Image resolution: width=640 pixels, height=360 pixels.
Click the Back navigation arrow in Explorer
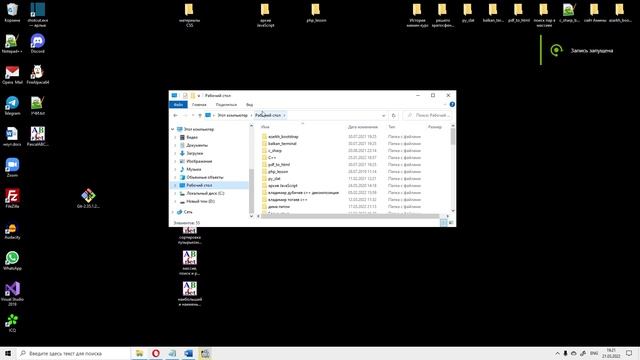[x=176, y=116]
